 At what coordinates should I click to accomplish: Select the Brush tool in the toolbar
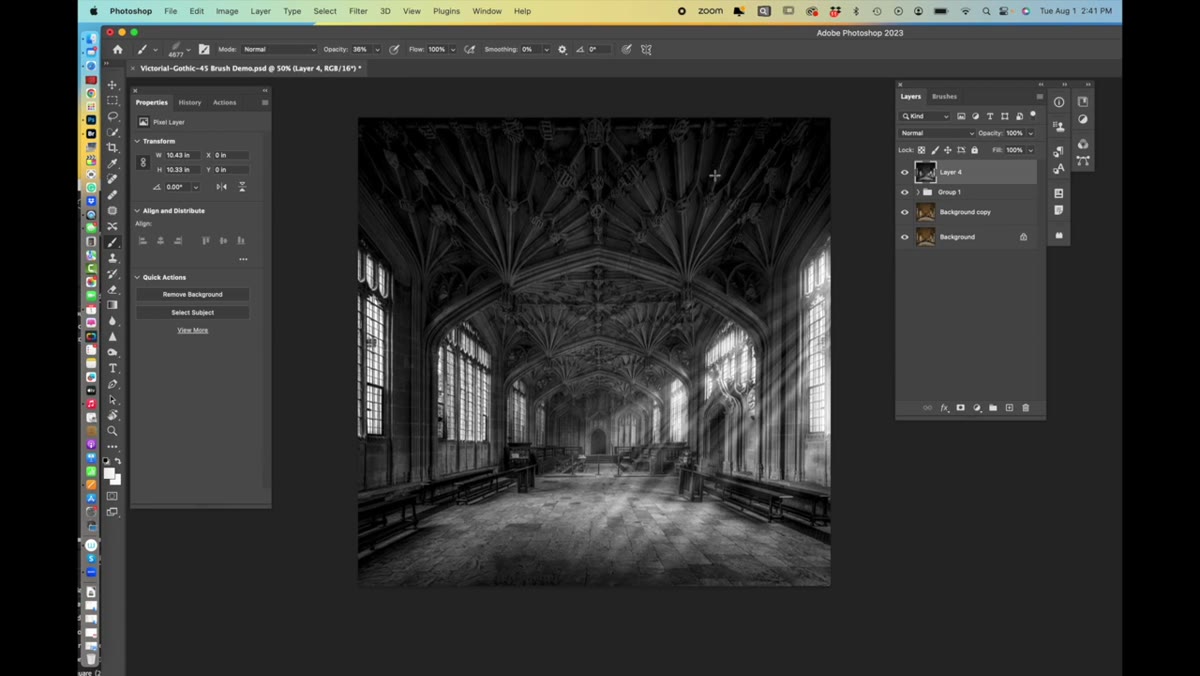tap(113, 242)
